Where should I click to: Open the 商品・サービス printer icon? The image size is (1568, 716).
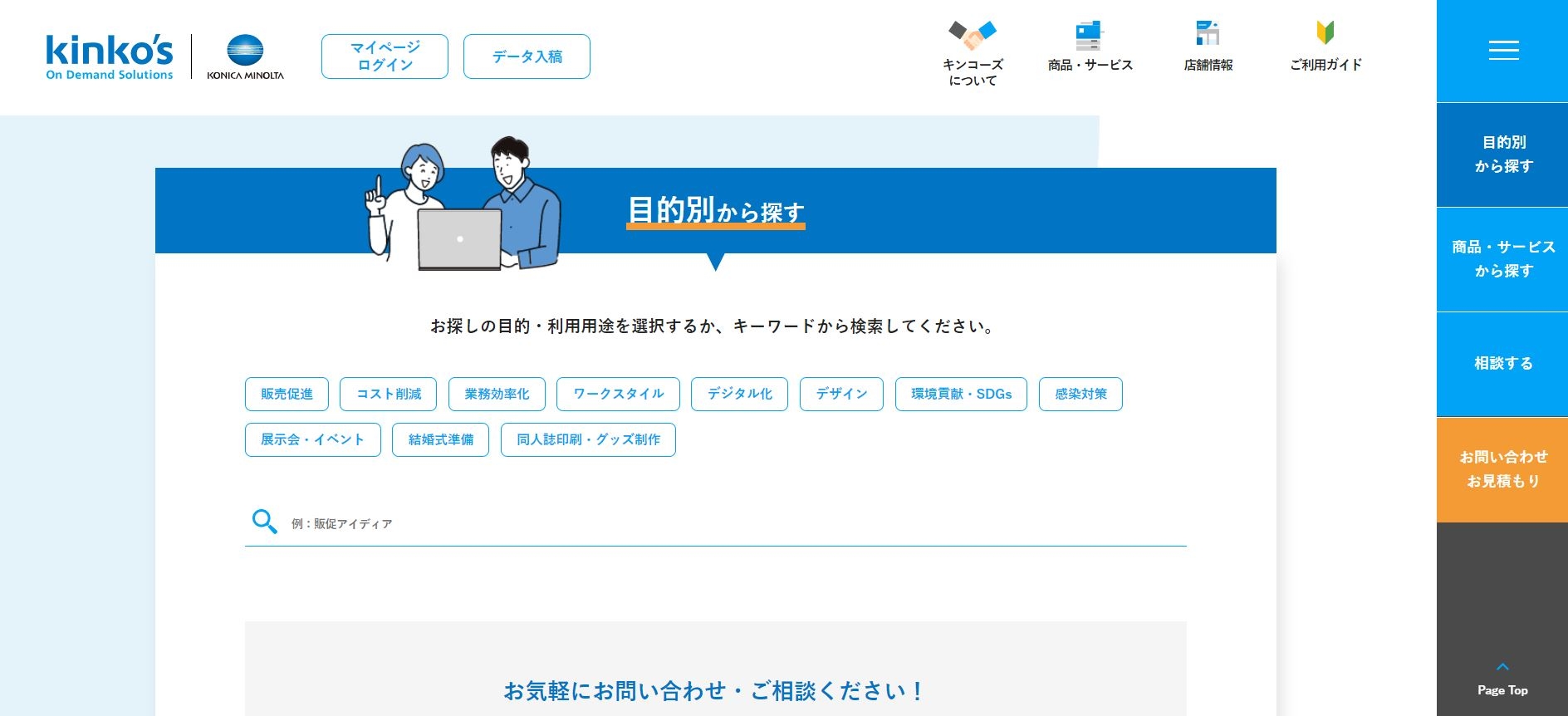pyautogui.click(x=1090, y=35)
